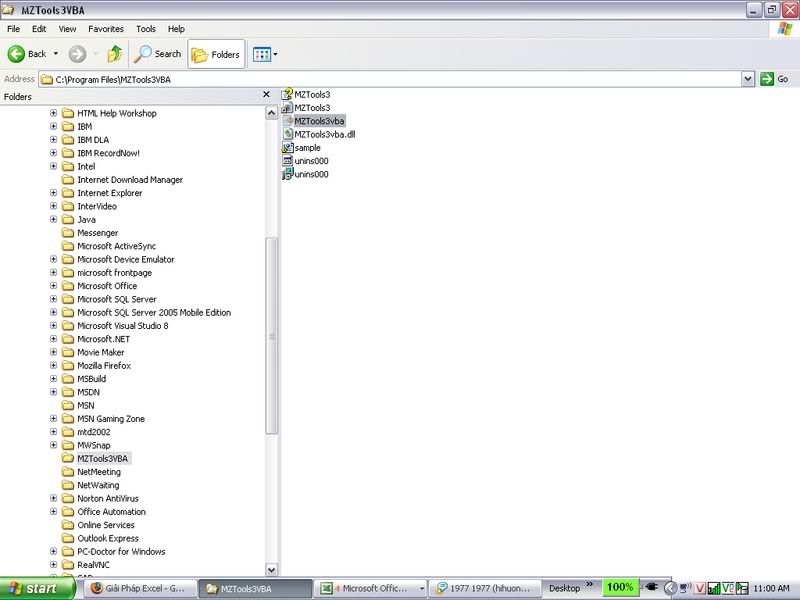Select the MZTools3 shortcut file icon
800x600 pixels.
pos(287,108)
